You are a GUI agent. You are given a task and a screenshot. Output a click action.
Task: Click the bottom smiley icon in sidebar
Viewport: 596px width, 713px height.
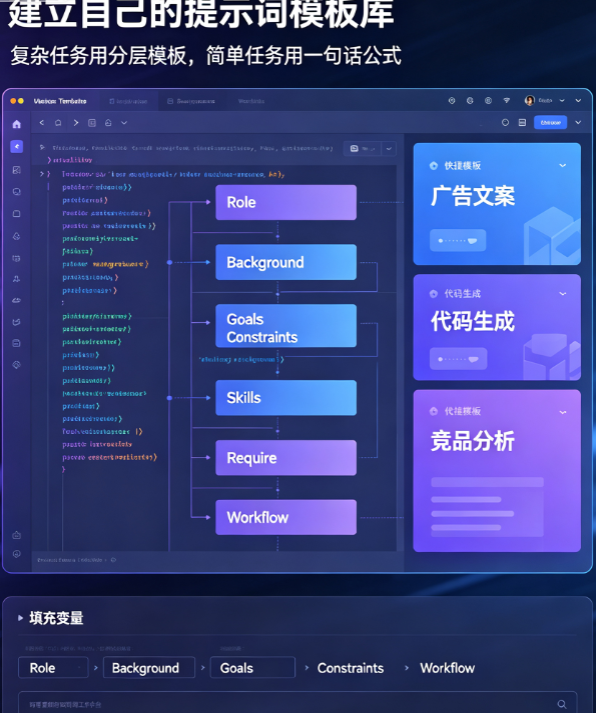[17, 554]
